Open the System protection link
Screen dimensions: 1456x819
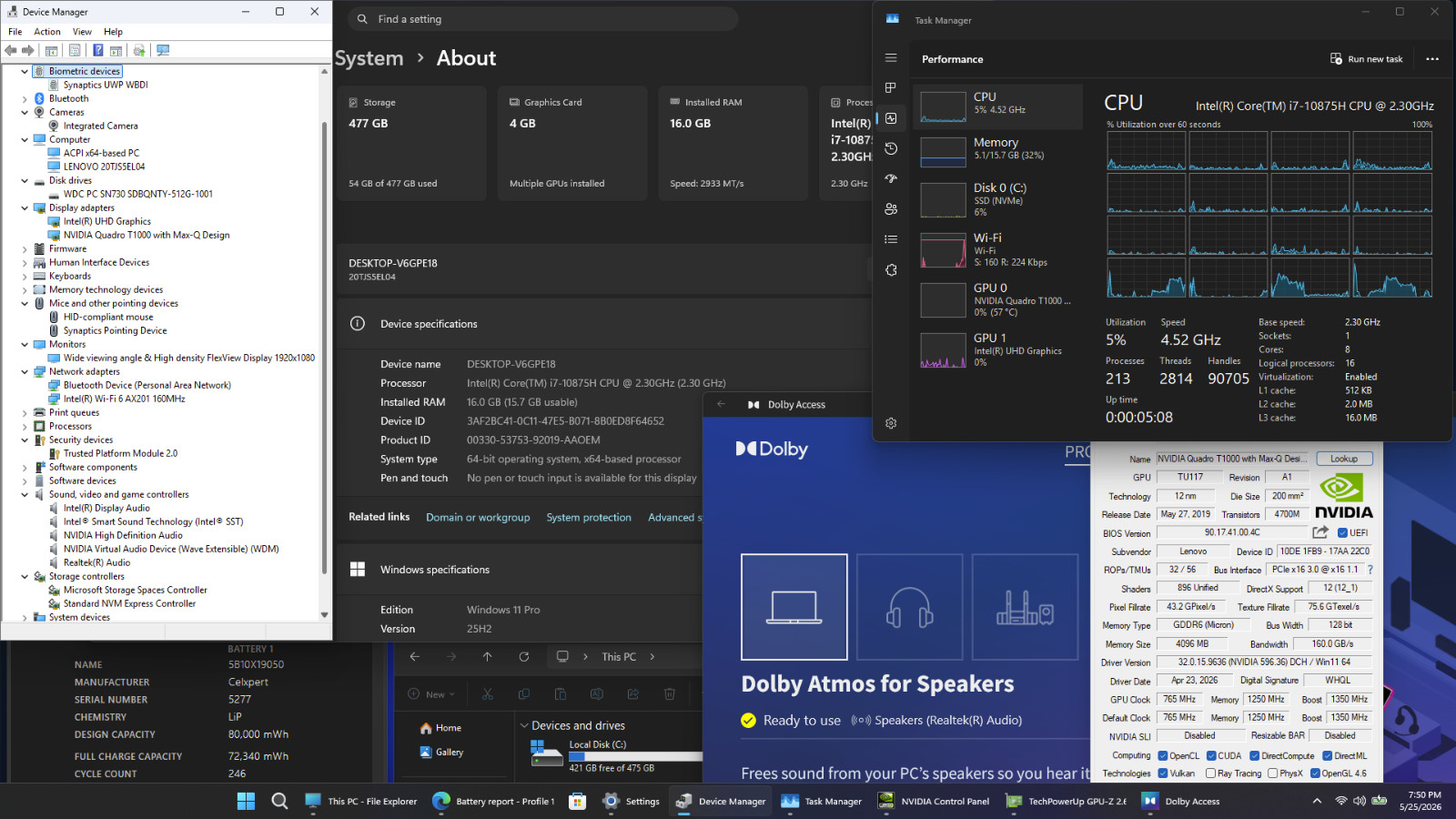click(x=589, y=518)
